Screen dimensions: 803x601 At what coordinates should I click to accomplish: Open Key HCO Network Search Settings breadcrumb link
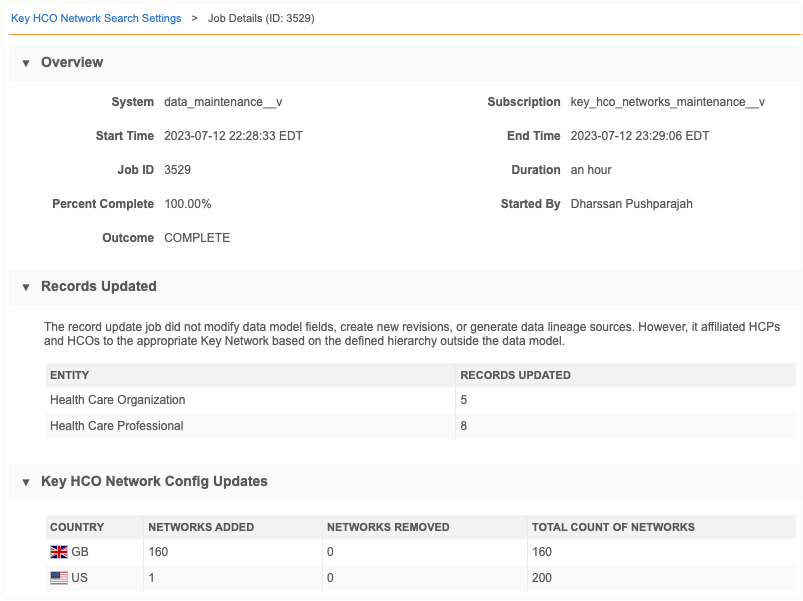(96, 18)
